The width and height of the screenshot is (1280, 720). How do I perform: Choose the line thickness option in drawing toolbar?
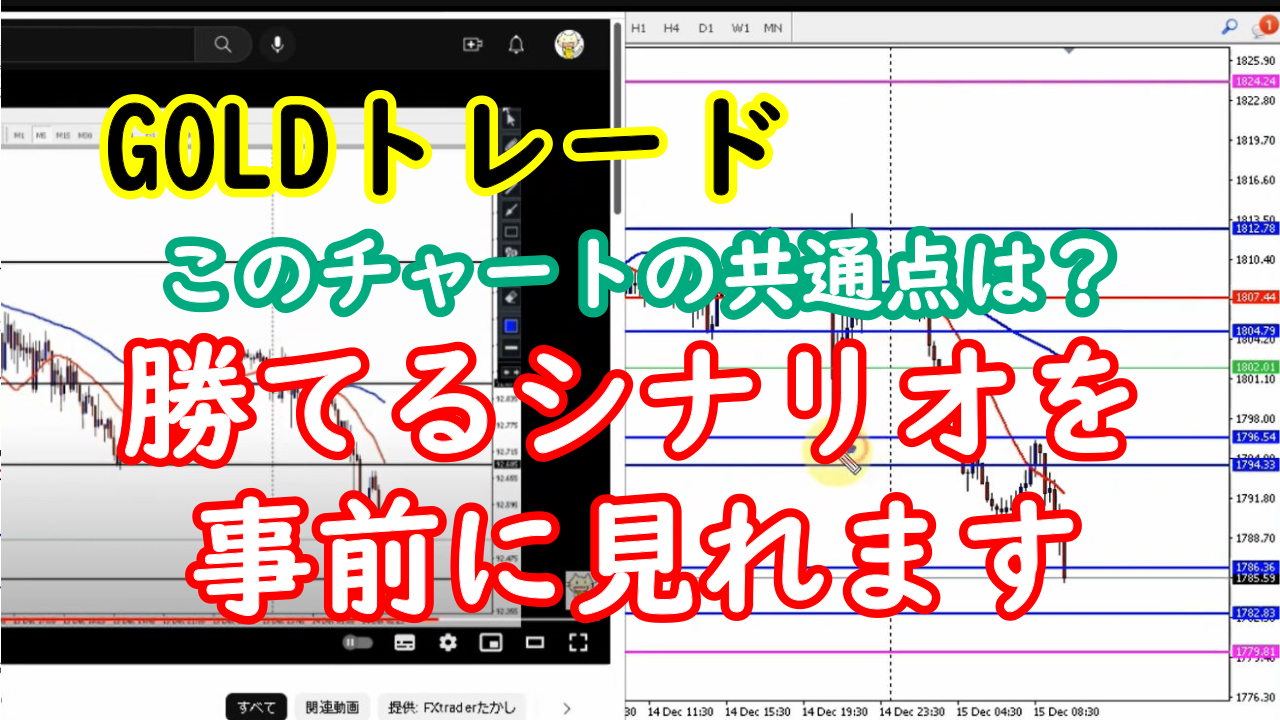pos(510,348)
